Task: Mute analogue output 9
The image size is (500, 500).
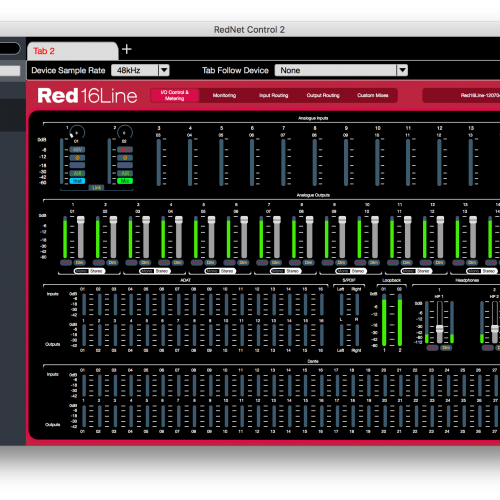Action: pyautogui.click(x=327, y=263)
